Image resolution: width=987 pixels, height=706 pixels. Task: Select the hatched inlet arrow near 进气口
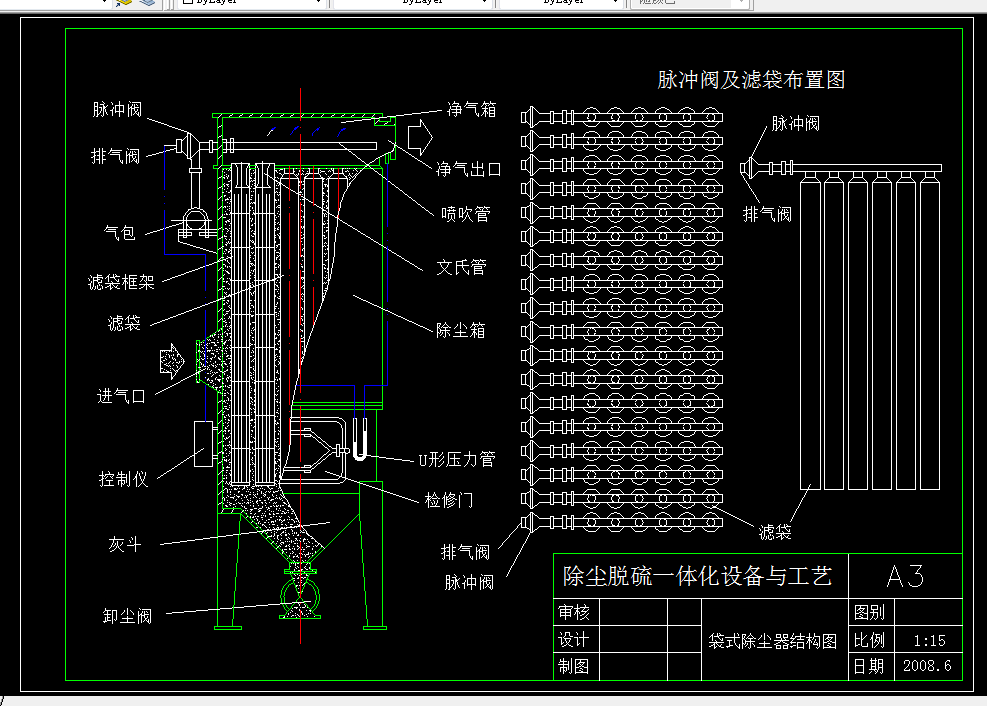pos(172,361)
